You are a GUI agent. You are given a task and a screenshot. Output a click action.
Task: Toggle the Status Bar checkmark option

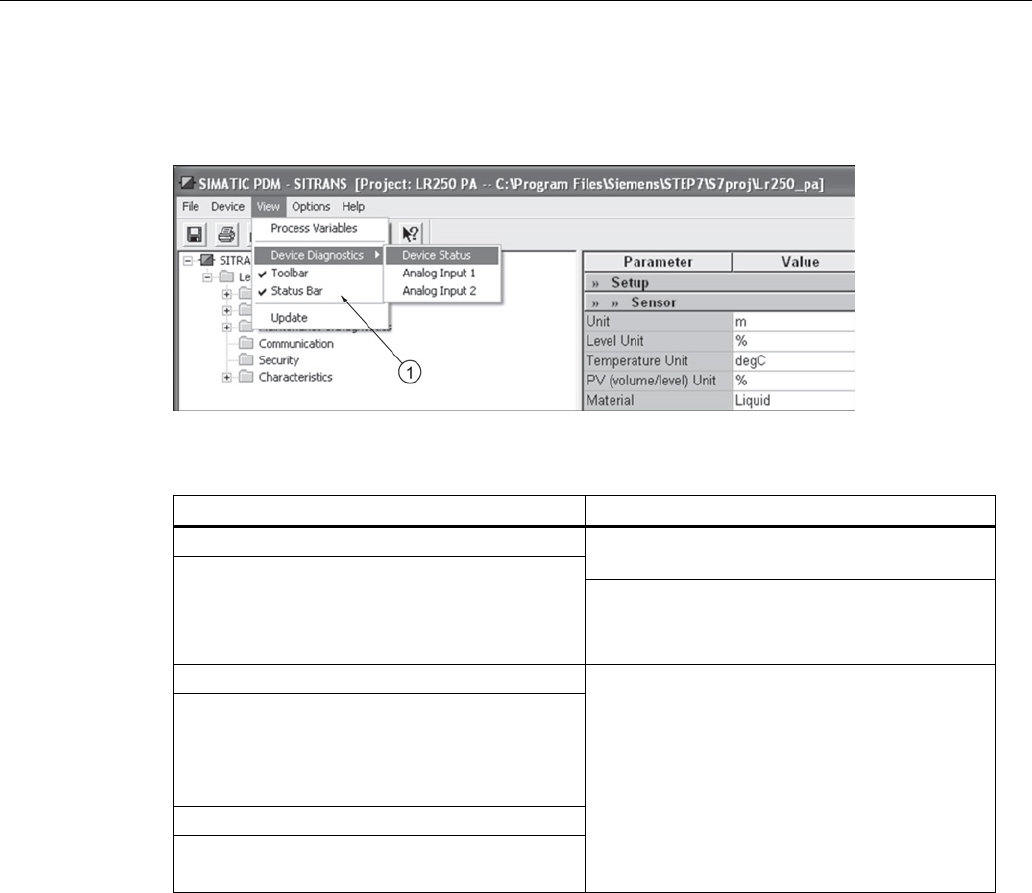[318, 291]
